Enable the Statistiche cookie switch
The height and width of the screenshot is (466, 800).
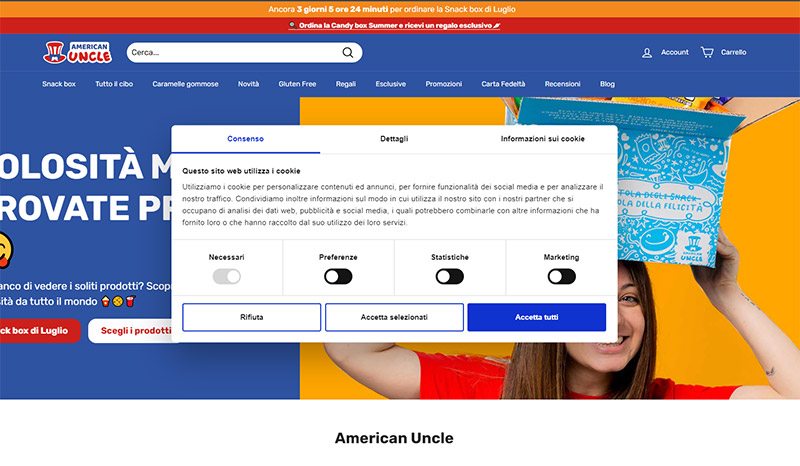click(449, 277)
